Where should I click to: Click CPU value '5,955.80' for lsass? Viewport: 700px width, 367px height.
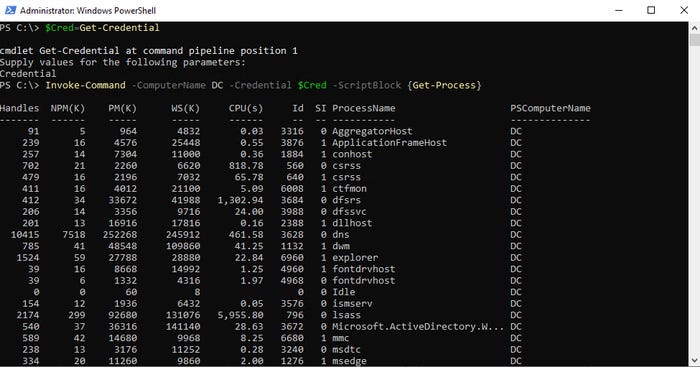pos(241,315)
